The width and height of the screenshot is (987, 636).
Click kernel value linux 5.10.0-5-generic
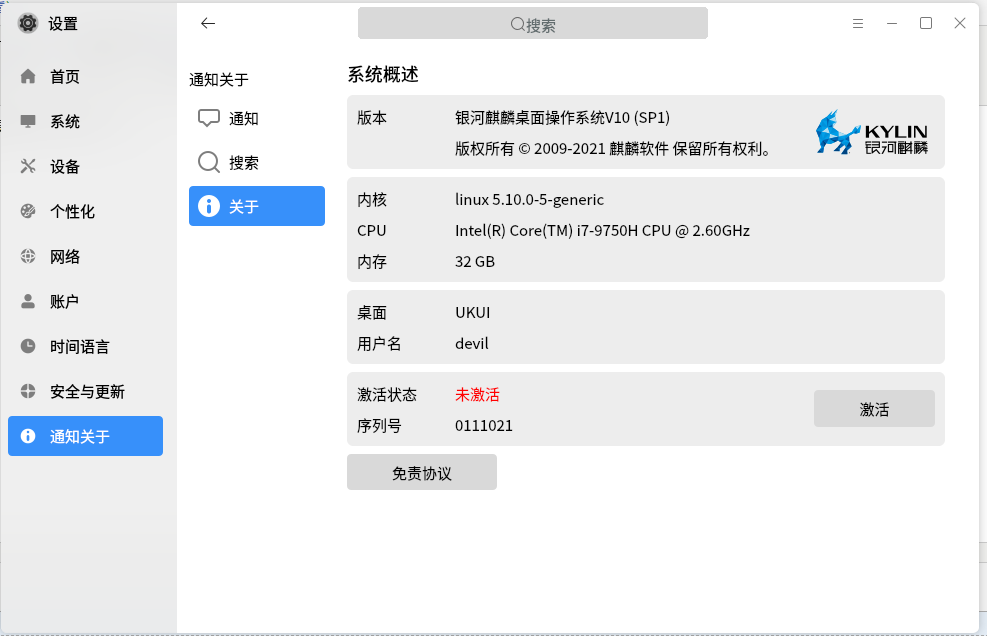529,200
